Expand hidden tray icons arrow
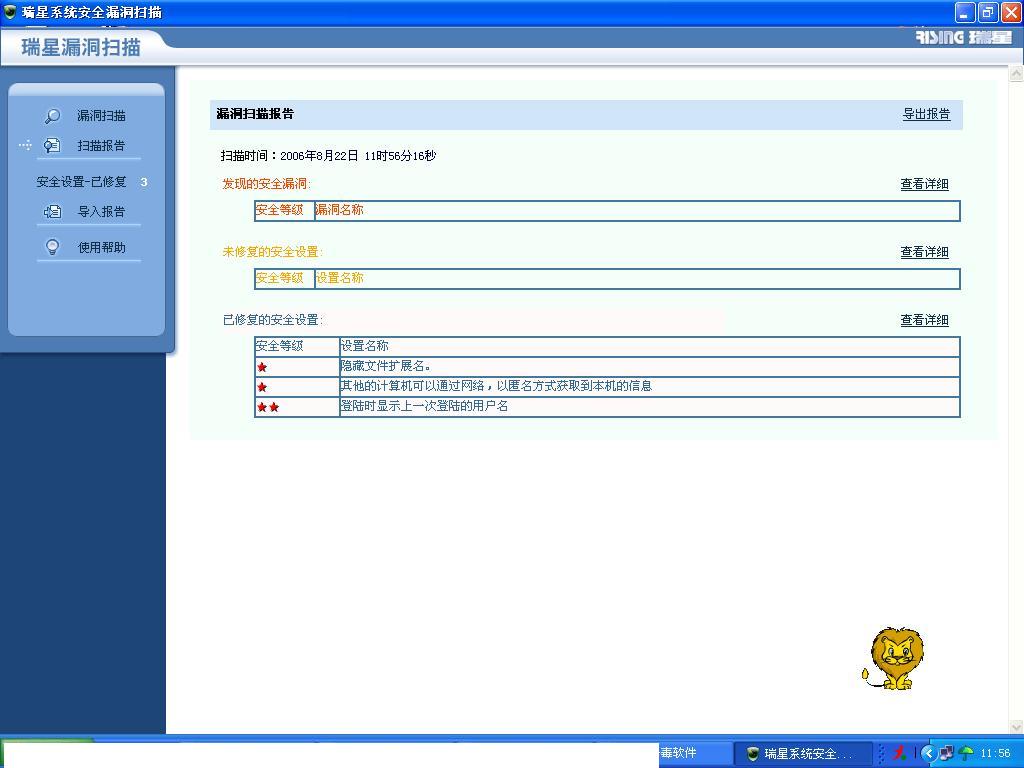 pos(929,754)
